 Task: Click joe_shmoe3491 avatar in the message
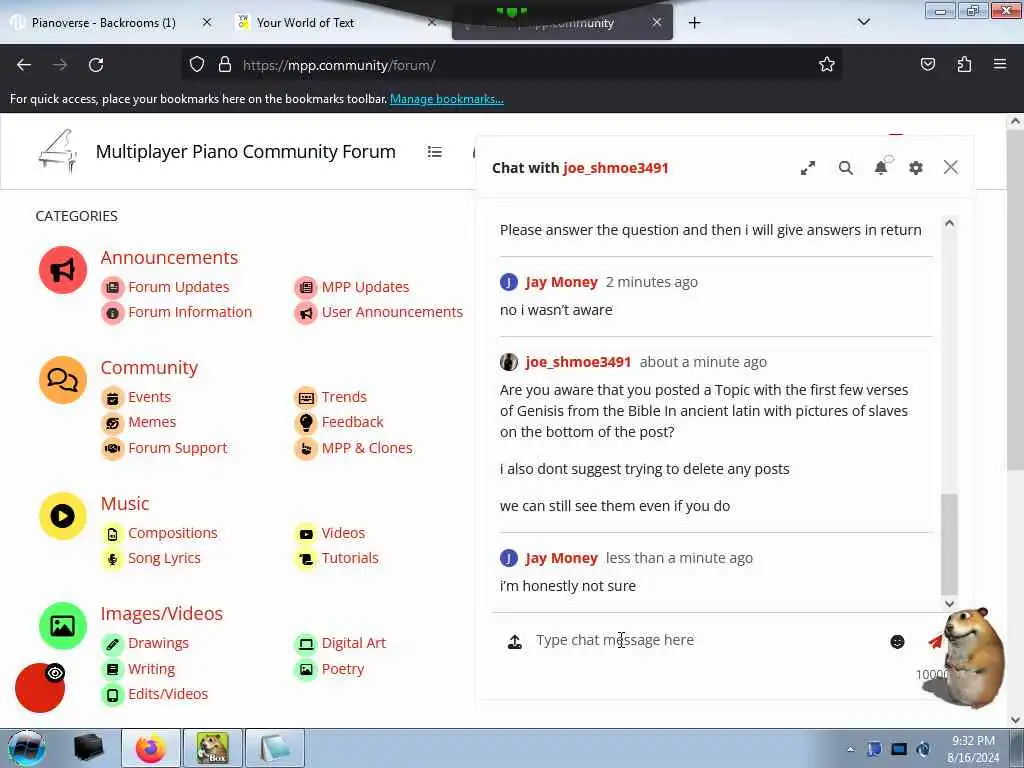[509, 362]
